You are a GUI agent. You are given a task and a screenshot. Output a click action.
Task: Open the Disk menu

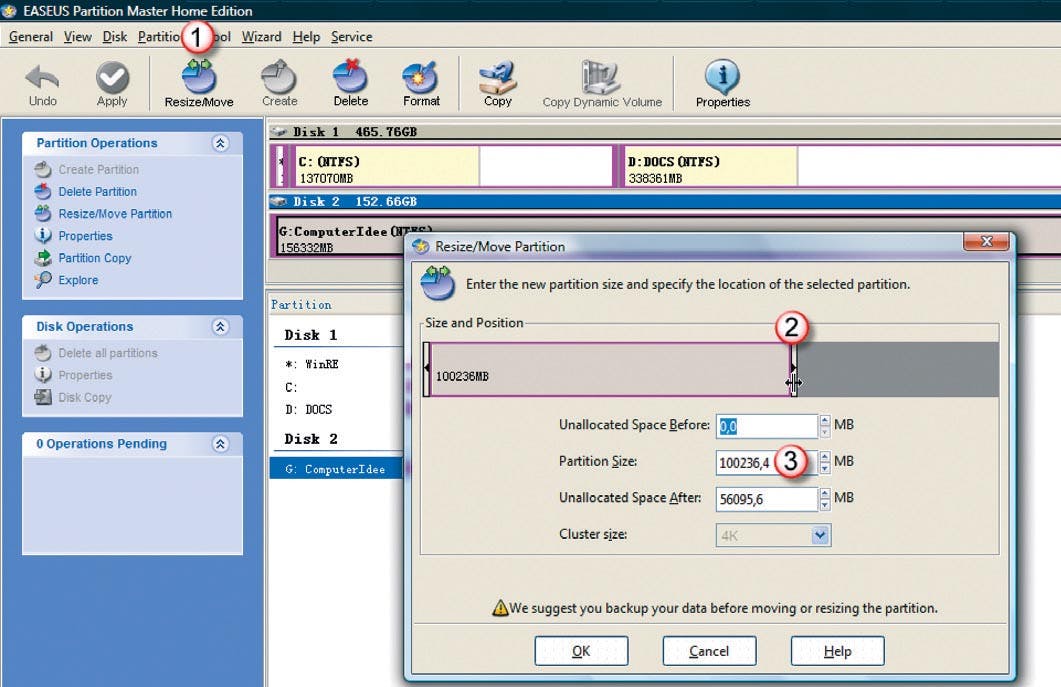tap(114, 37)
